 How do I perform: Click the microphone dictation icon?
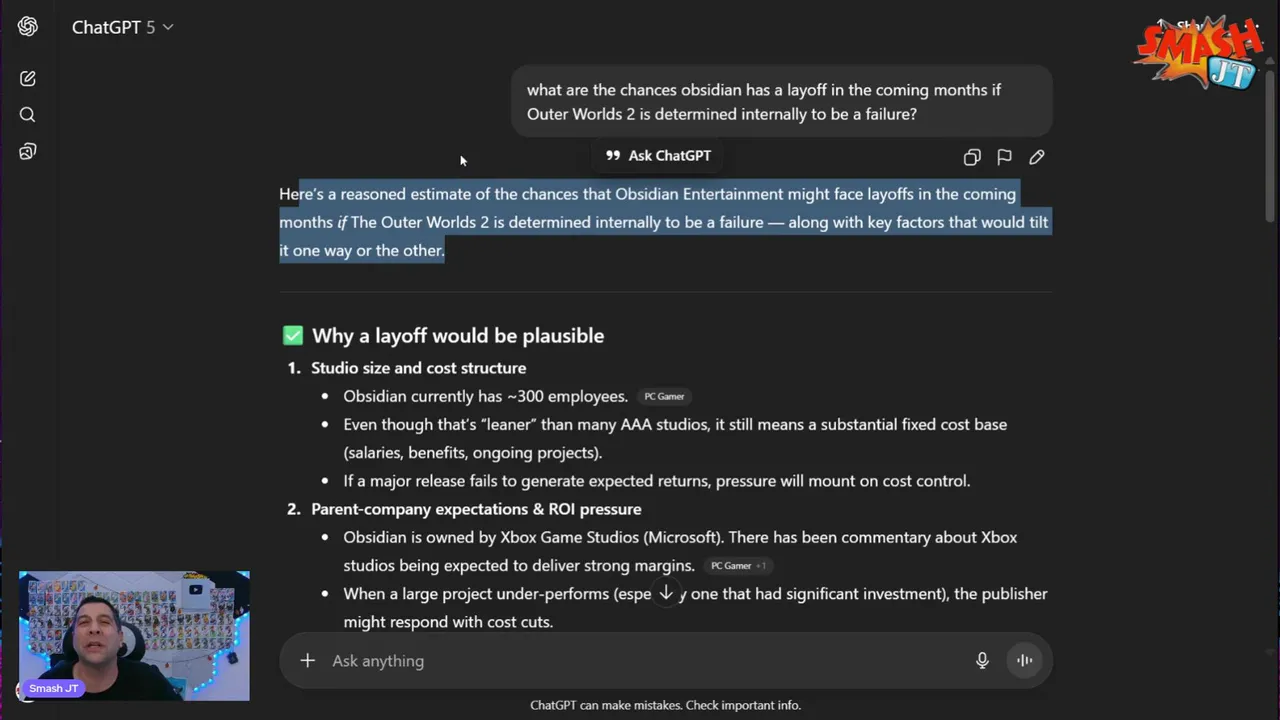pyautogui.click(x=982, y=660)
